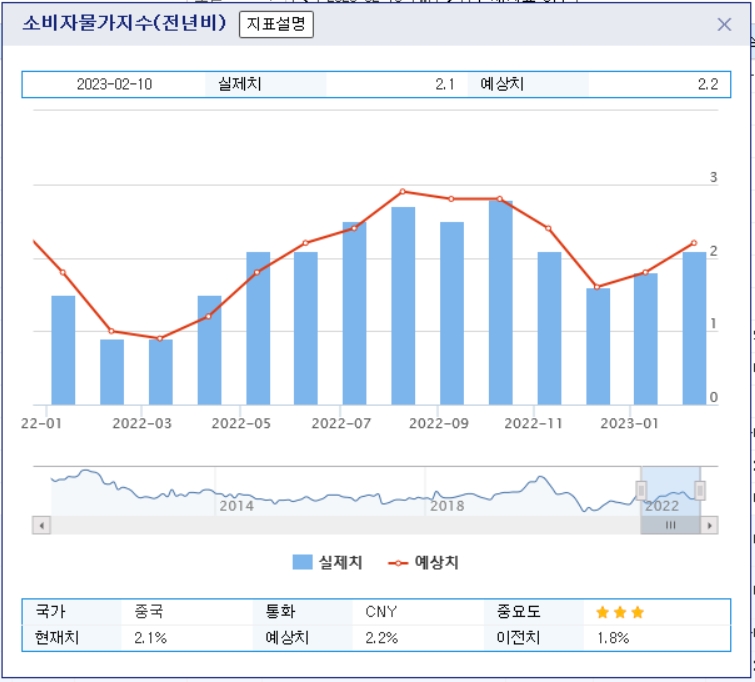Click the 예상치 value 2.2 in the header row
Image resolution: width=755 pixels, height=682 pixels.
click(708, 84)
